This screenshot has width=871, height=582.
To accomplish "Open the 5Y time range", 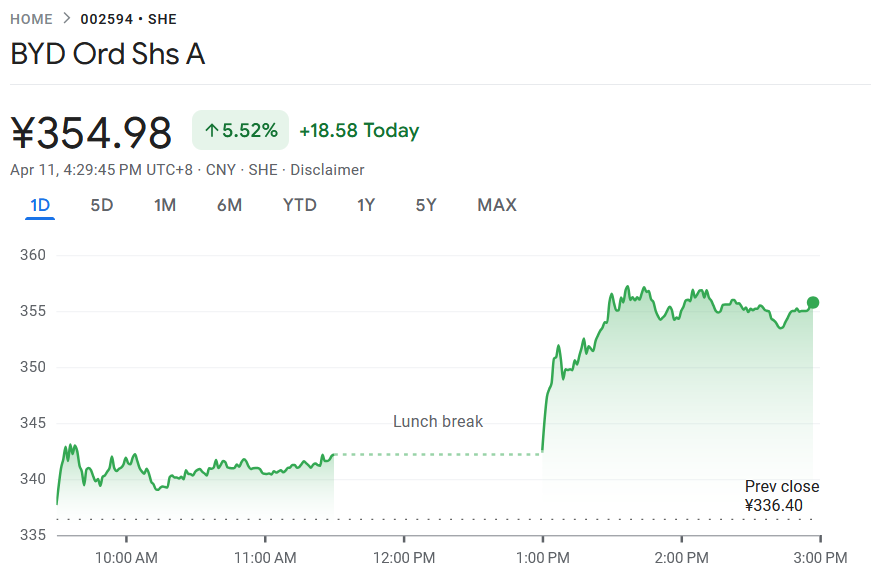I will point(425,204).
